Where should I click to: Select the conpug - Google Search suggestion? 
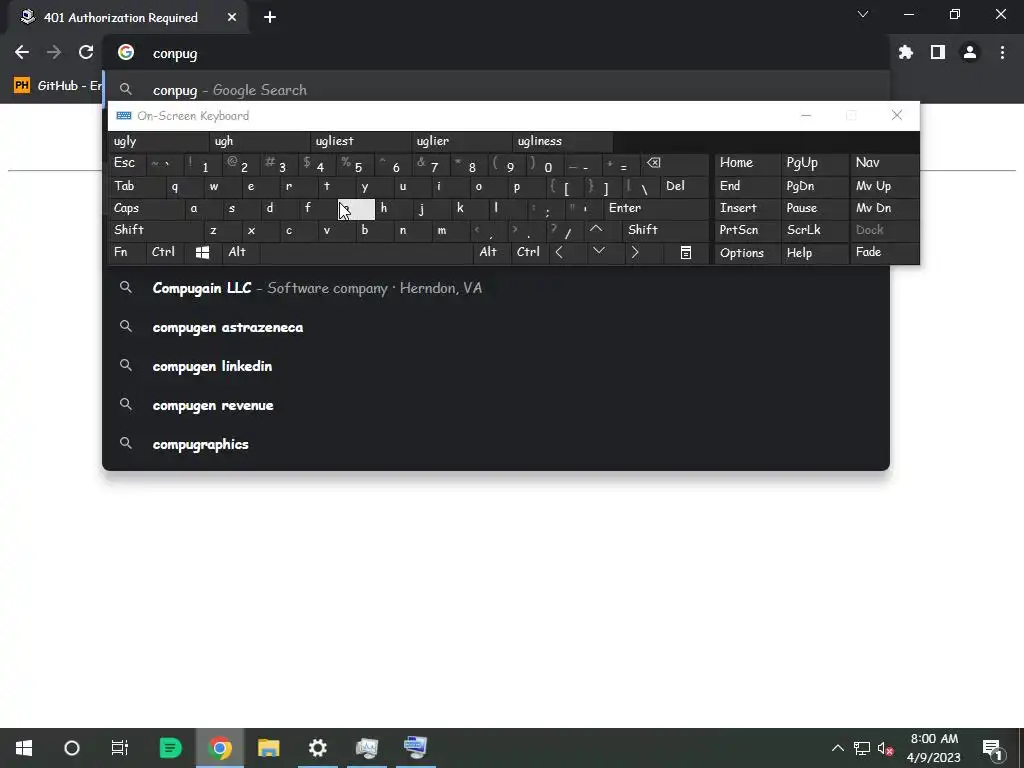click(496, 89)
